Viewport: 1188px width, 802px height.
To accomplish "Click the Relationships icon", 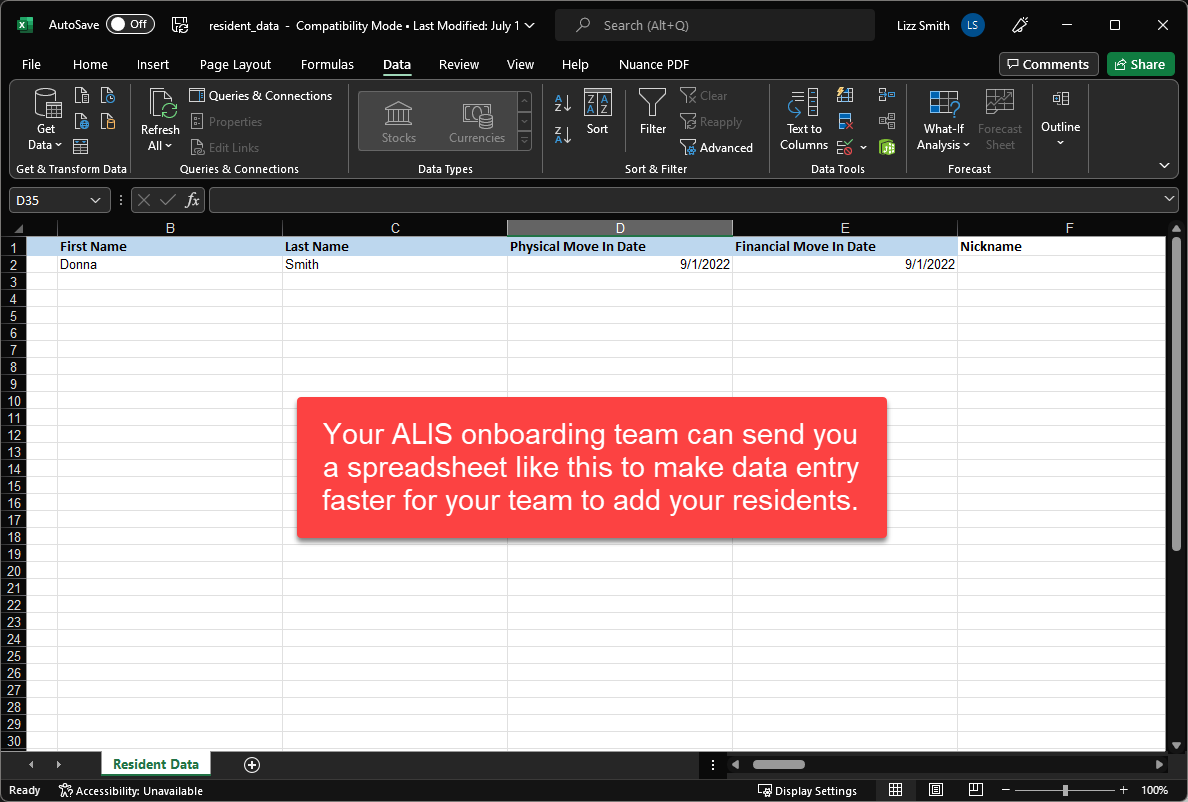I will (x=886, y=121).
